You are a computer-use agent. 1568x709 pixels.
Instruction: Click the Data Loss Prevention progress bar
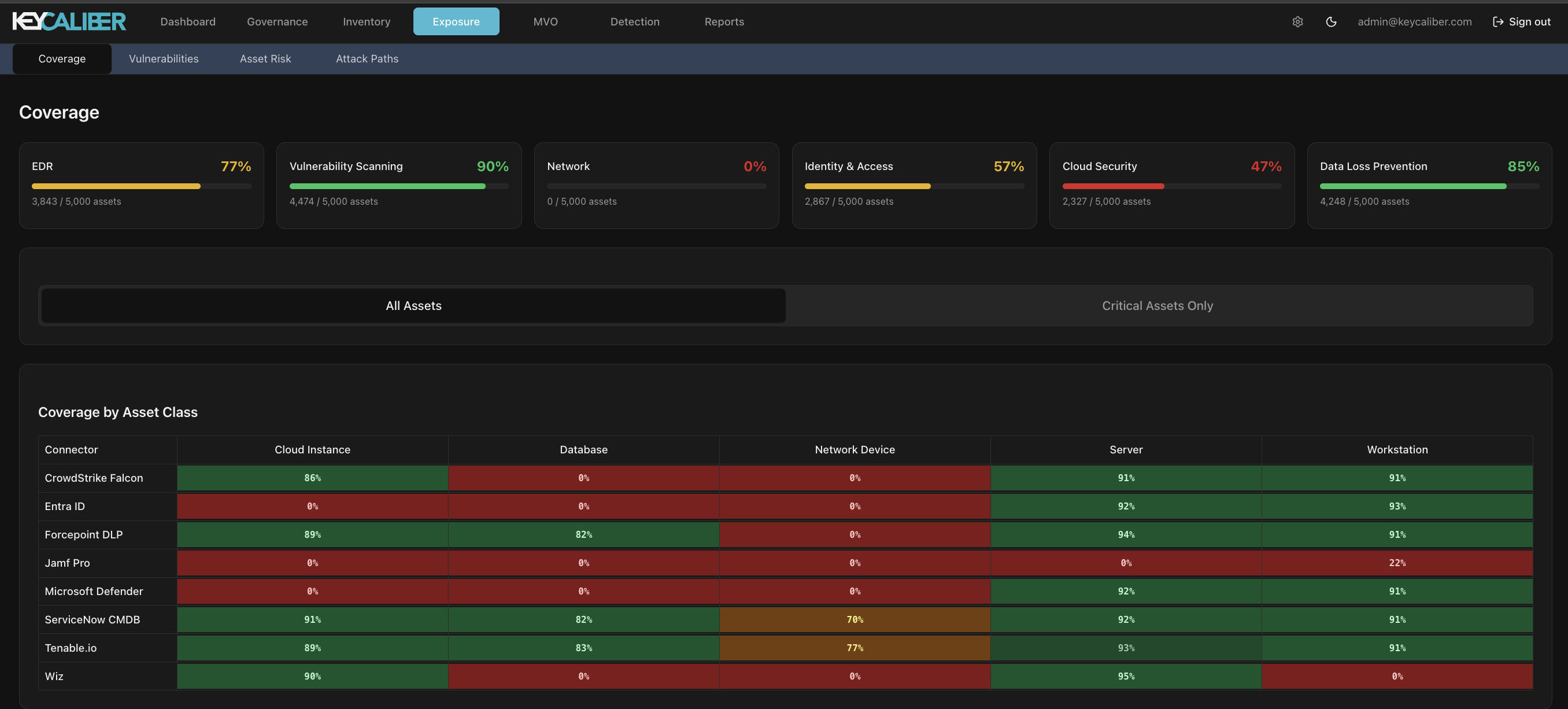[x=1429, y=186]
